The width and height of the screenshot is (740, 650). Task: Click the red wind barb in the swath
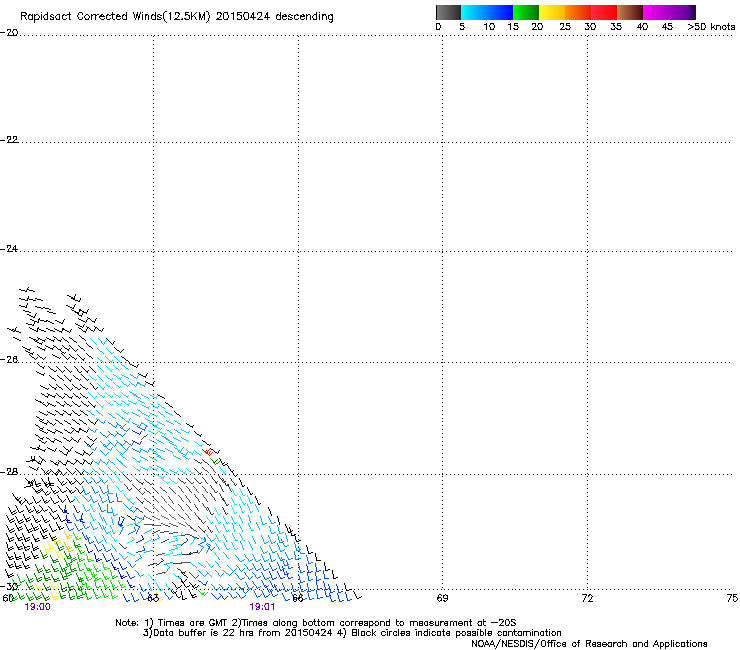[x=208, y=452]
